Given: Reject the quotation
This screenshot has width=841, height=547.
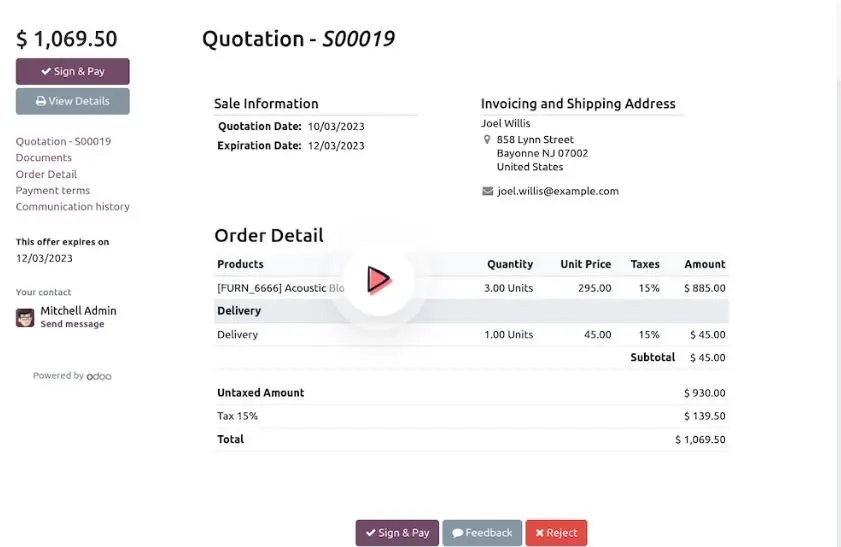Looking at the screenshot, I should coord(555,533).
